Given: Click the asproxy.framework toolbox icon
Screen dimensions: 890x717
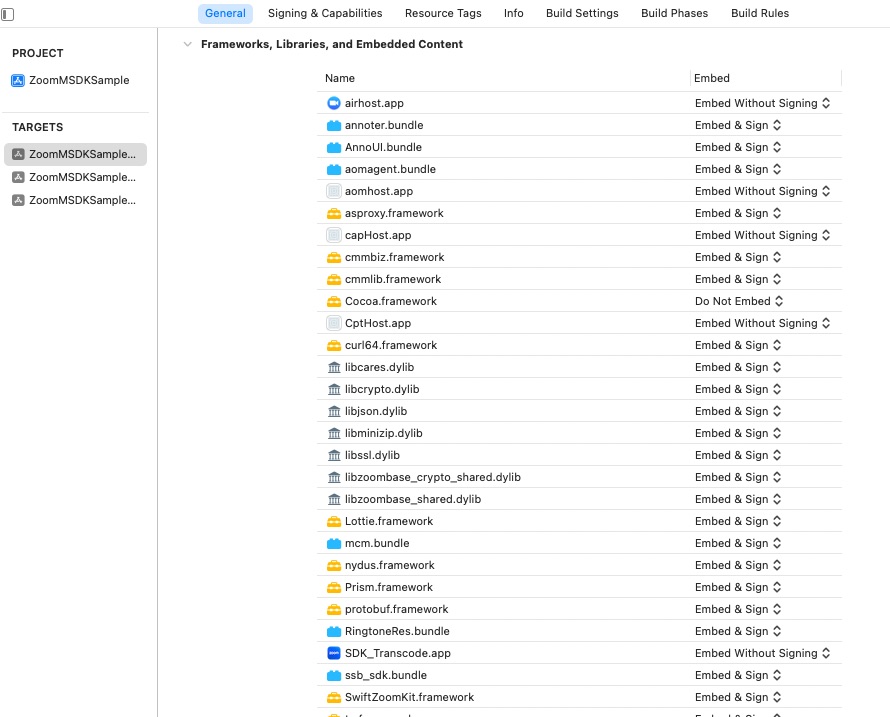Looking at the screenshot, I should click(334, 213).
